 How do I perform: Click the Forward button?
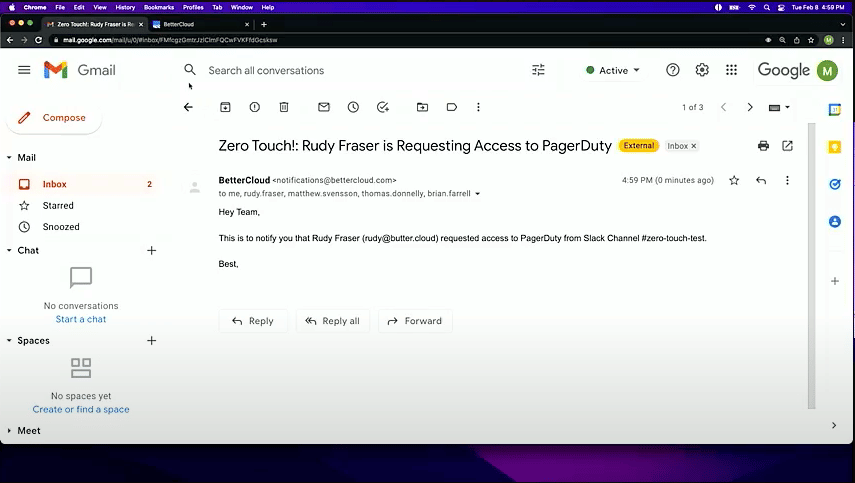click(x=415, y=321)
